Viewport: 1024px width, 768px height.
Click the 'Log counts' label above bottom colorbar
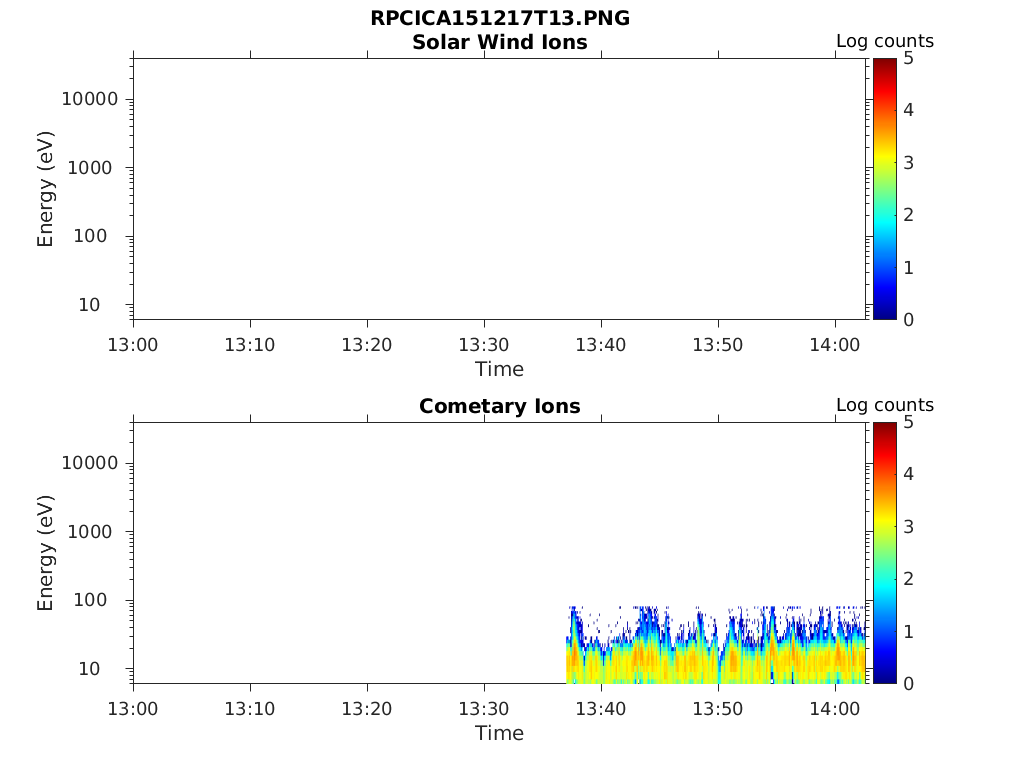pos(885,405)
